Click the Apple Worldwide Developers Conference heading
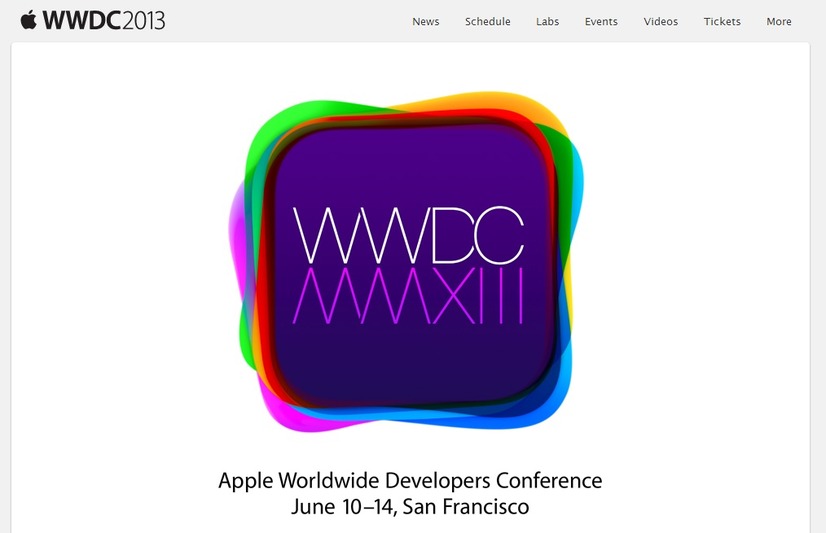 tap(410, 480)
